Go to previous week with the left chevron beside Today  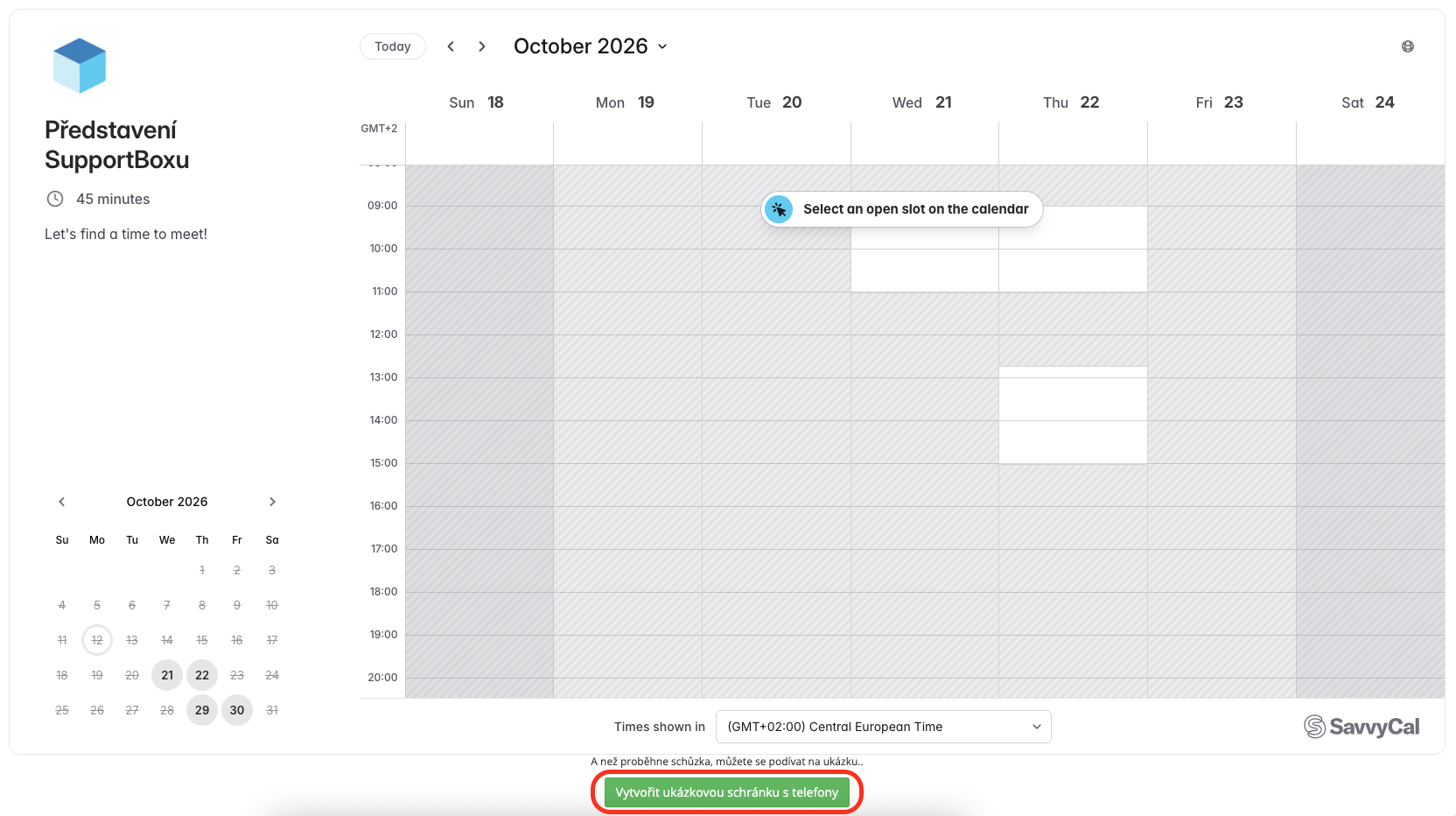[x=451, y=46]
